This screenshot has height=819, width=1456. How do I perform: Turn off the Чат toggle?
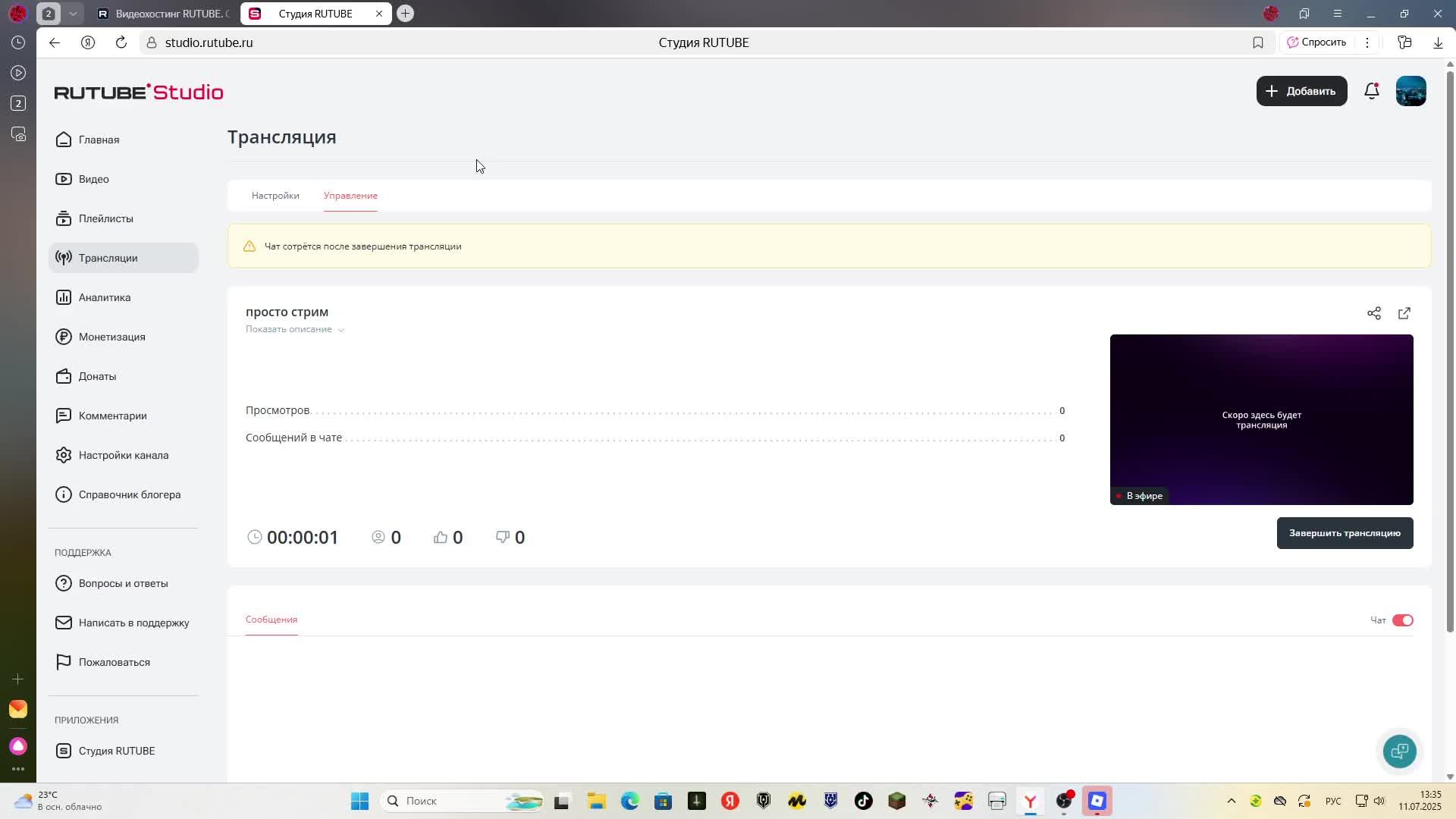[x=1402, y=620]
